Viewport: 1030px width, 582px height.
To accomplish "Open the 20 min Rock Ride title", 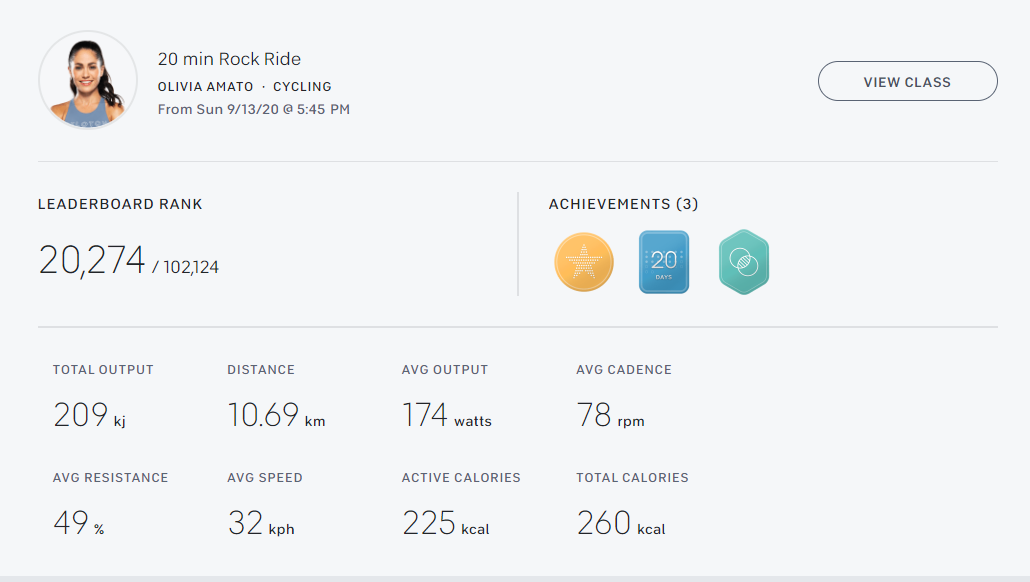I will click(x=229, y=59).
